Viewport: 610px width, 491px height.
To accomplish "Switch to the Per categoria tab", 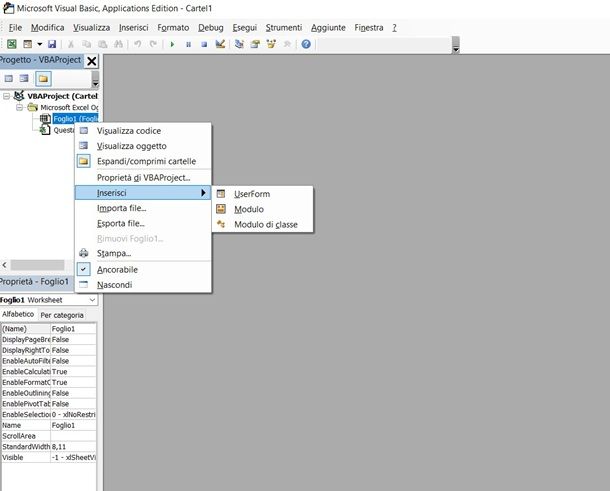I will click(62, 315).
